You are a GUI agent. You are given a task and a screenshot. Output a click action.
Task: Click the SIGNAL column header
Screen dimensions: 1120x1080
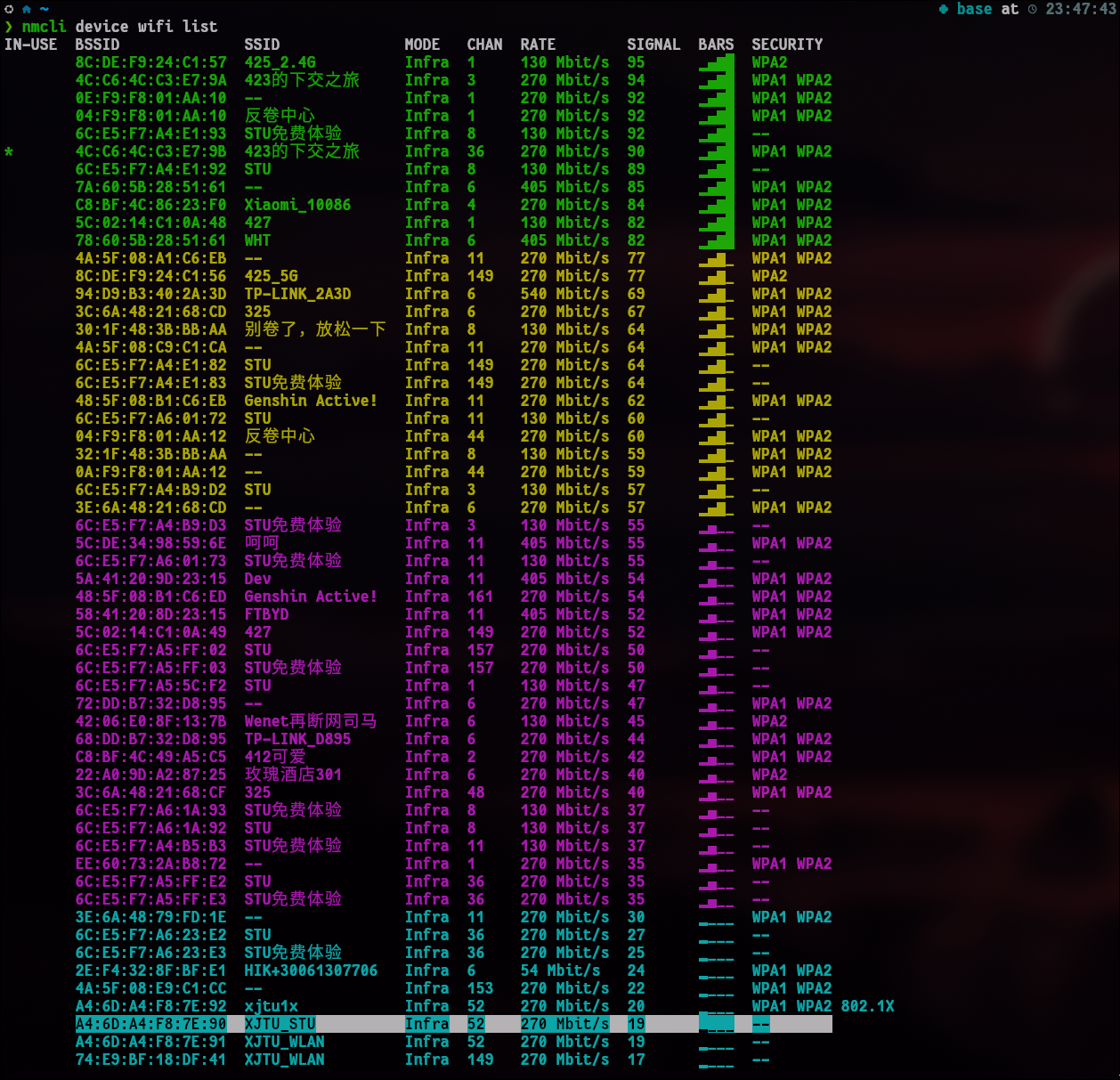653,45
